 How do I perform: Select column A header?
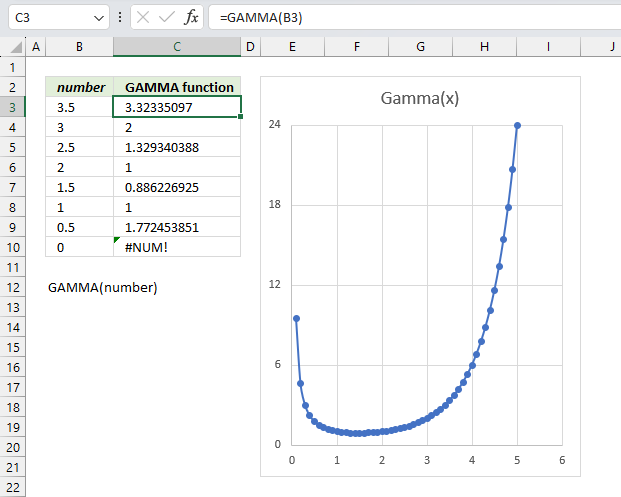click(x=36, y=47)
